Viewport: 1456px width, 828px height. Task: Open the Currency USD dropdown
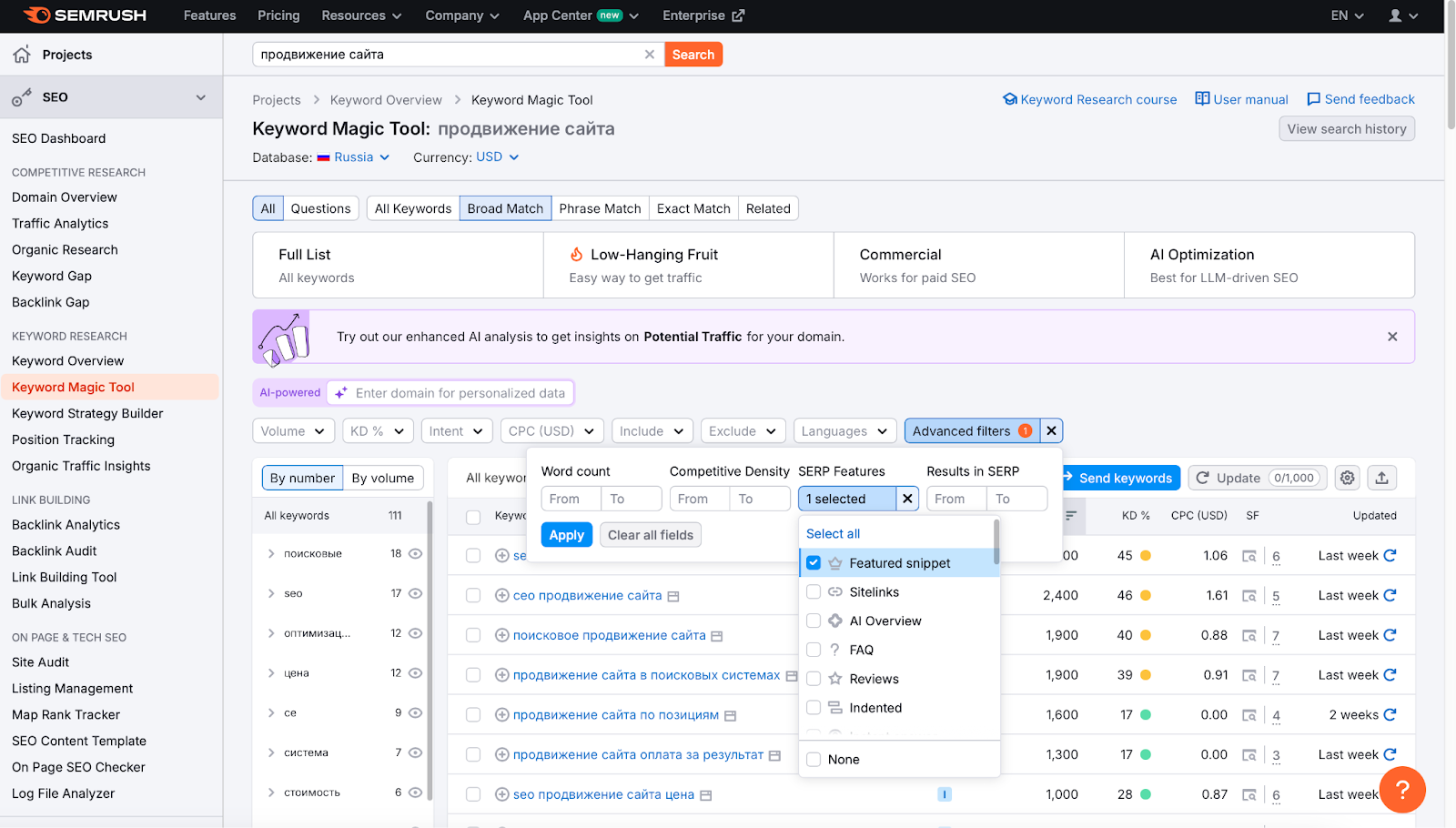point(497,157)
